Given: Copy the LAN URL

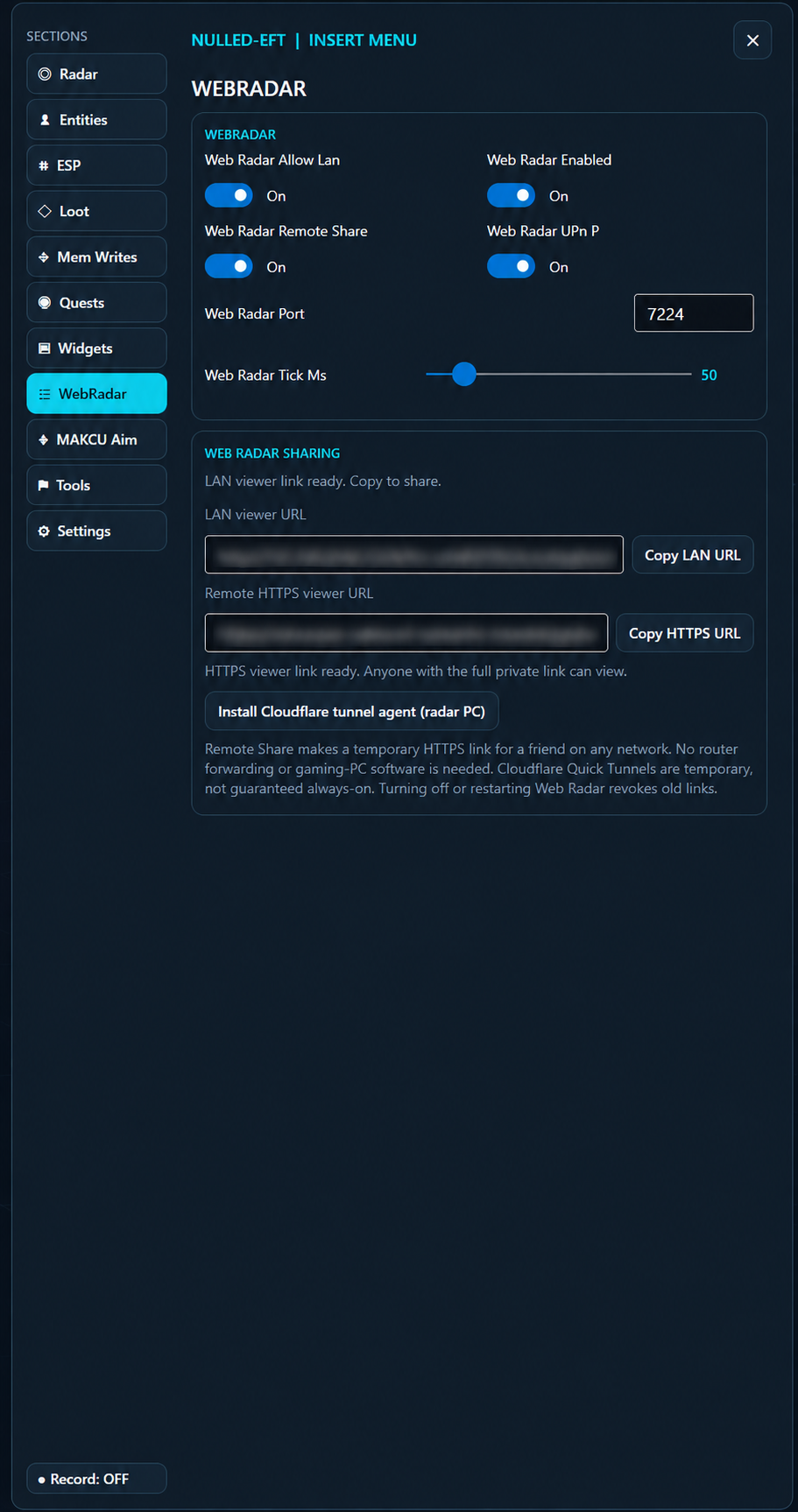Looking at the screenshot, I should pyautogui.click(x=693, y=555).
